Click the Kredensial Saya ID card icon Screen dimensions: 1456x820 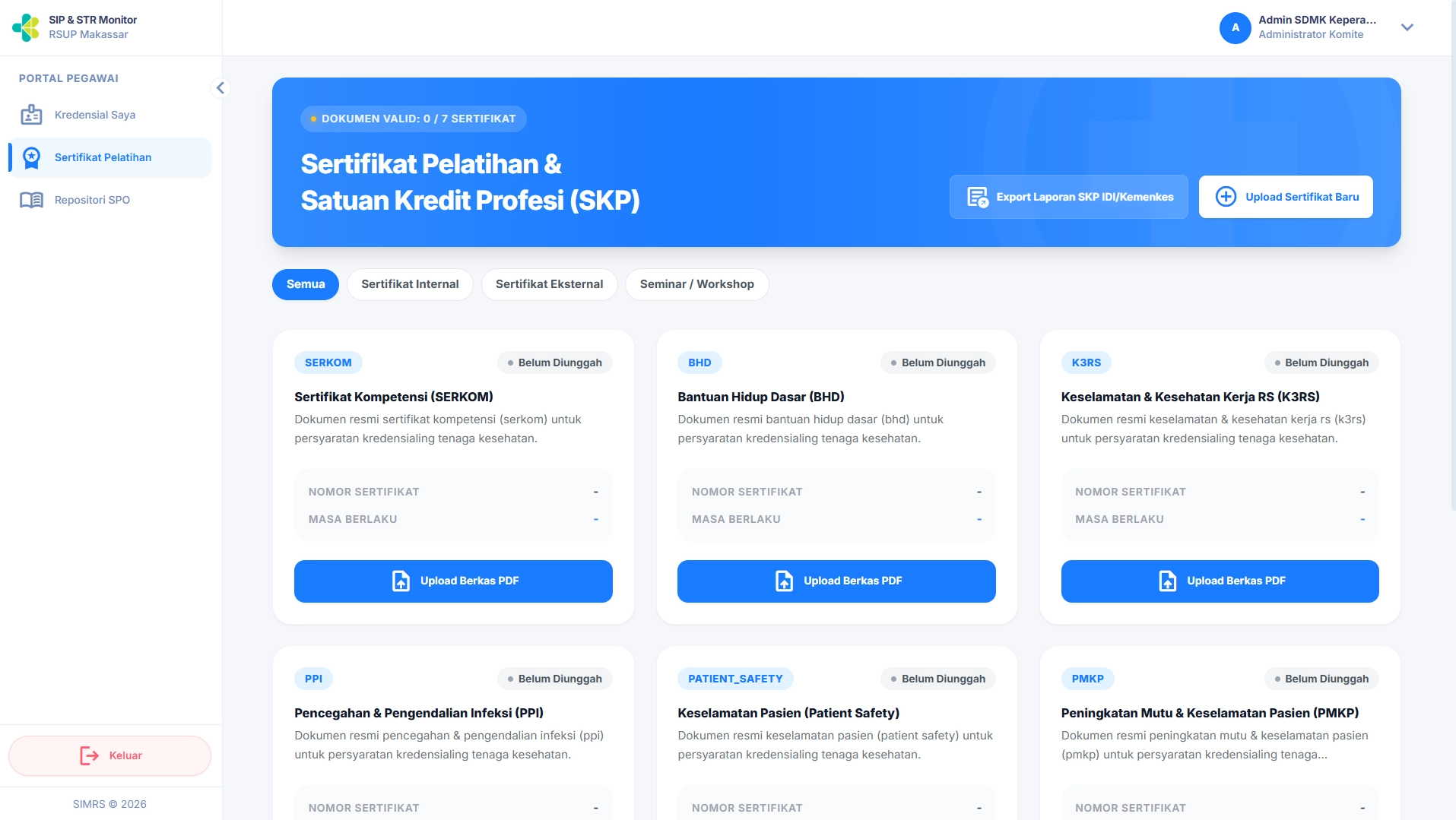[x=31, y=115]
